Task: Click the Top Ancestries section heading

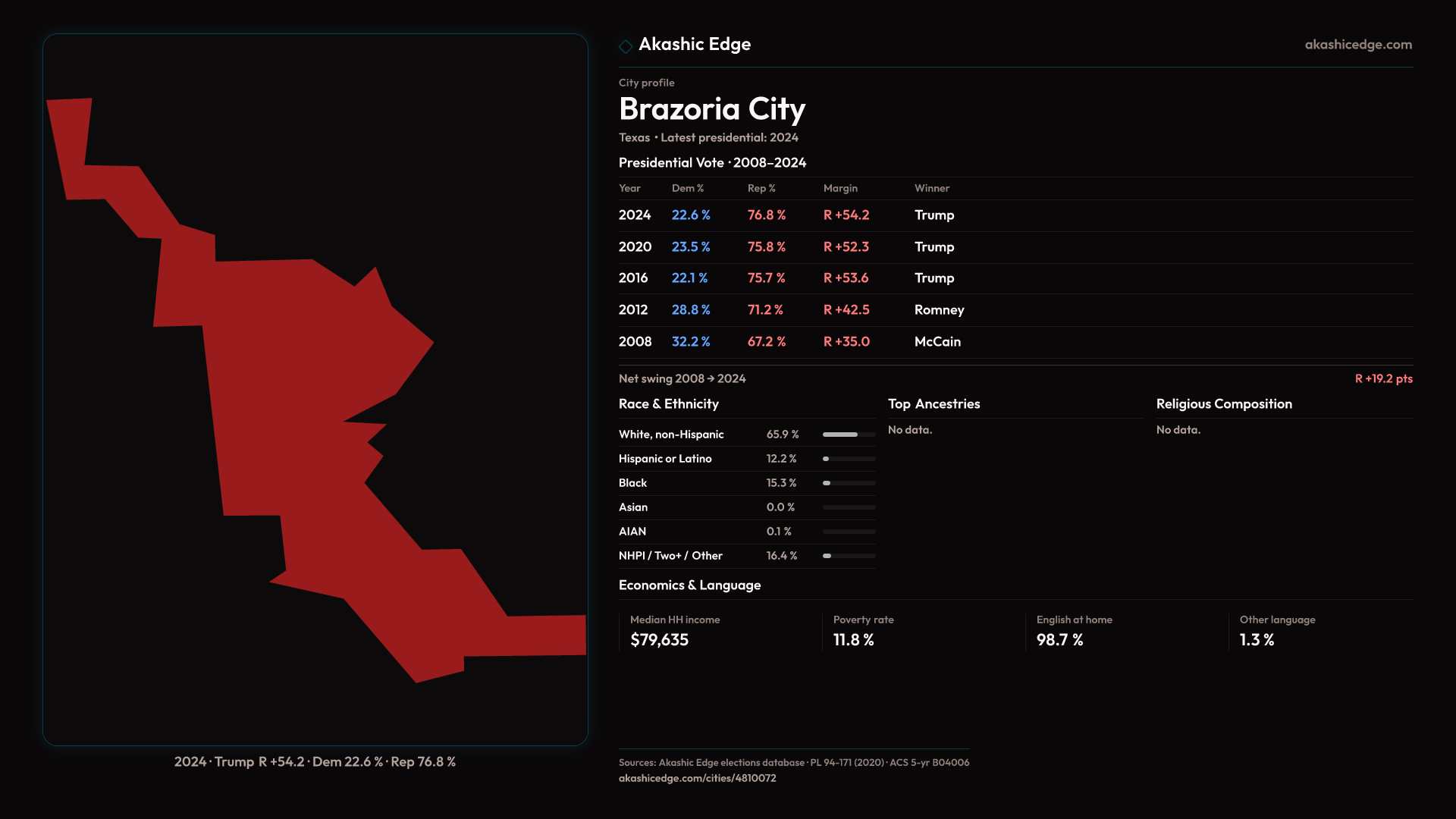Action: coord(934,404)
